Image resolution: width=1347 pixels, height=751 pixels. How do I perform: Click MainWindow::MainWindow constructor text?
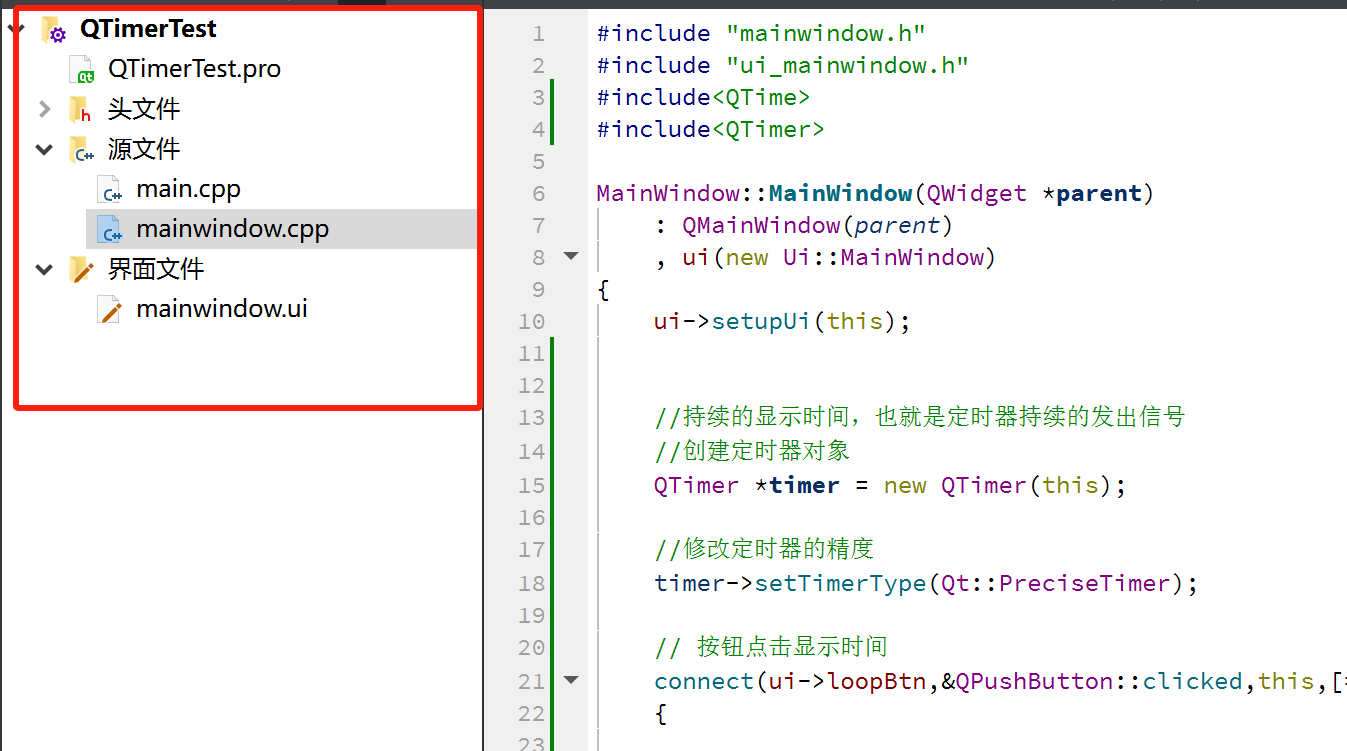754,193
